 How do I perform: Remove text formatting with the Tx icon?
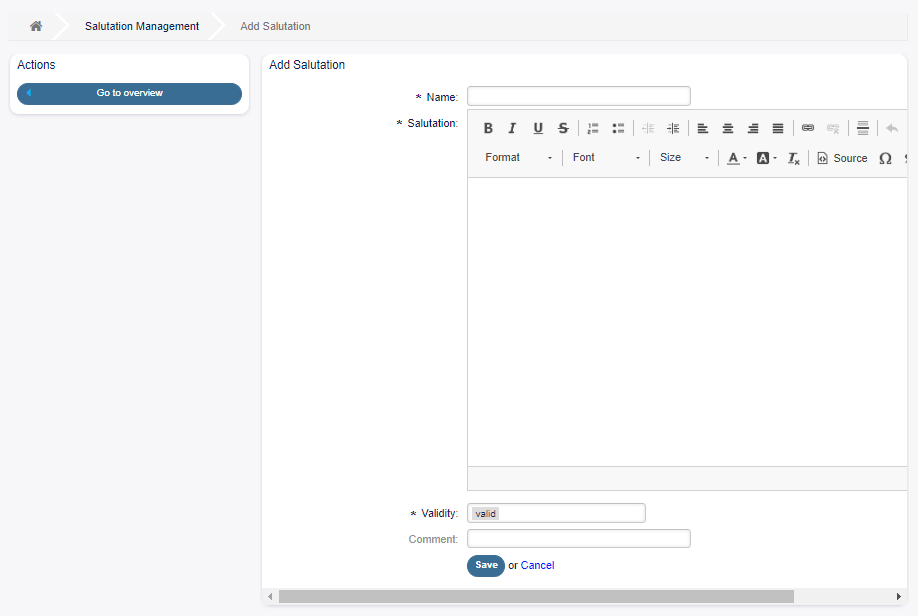[793, 158]
